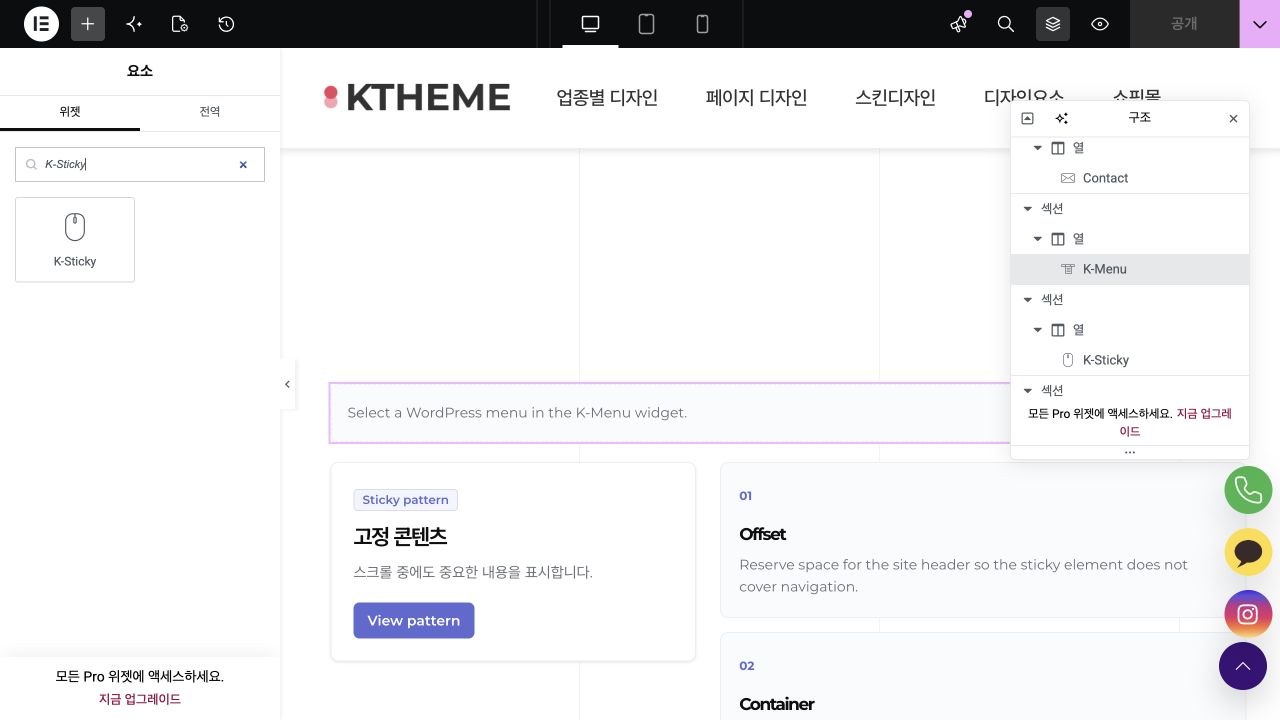Preview changes with the eye icon
Image resolution: width=1280 pixels, height=720 pixels.
[1100, 24]
